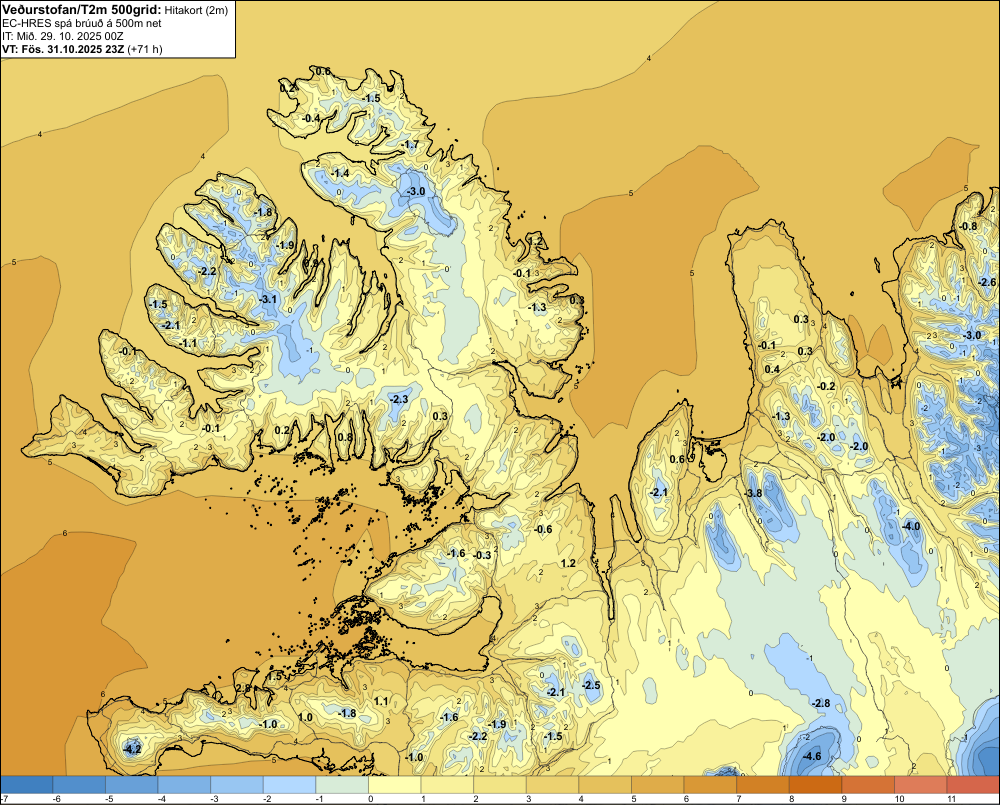Viewport: 1000px width, 805px height.
Task: Click 'EC-HRES spá brúuð á 500m net' line
Action: [82, 23]
